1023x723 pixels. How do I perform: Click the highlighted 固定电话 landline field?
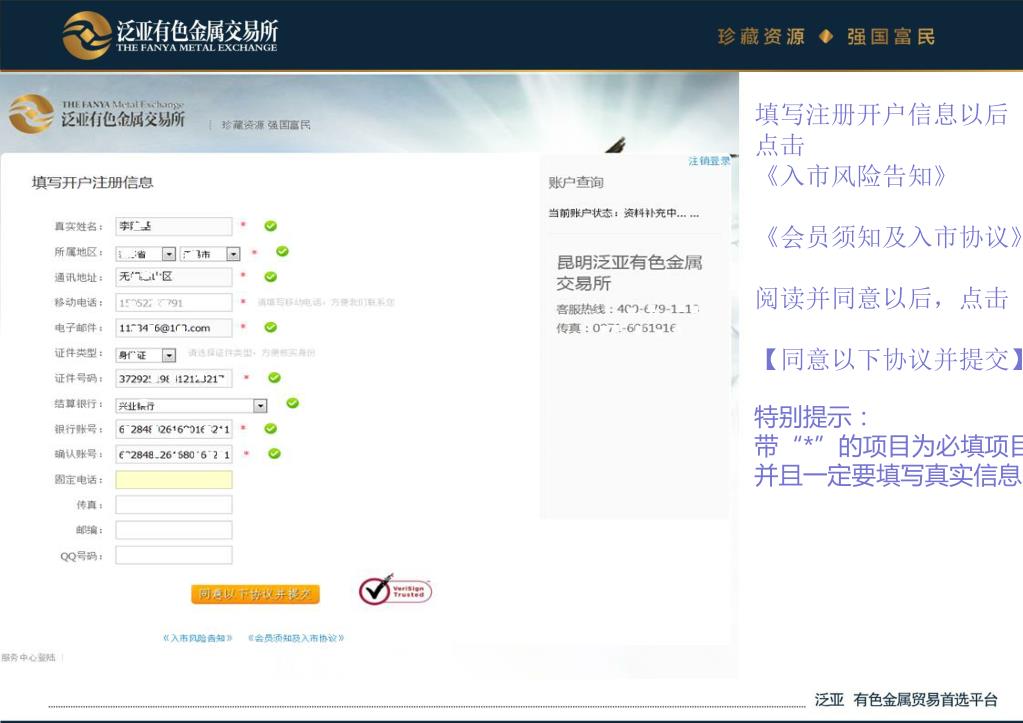[174, 480]
